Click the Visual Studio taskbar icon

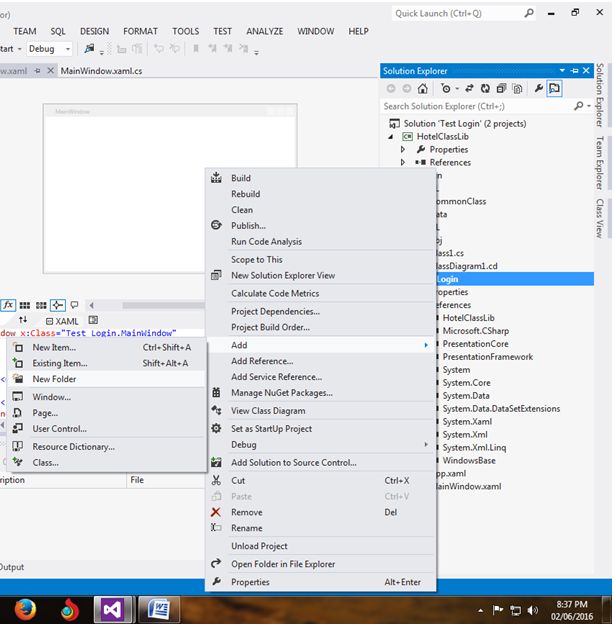point(113,610)
